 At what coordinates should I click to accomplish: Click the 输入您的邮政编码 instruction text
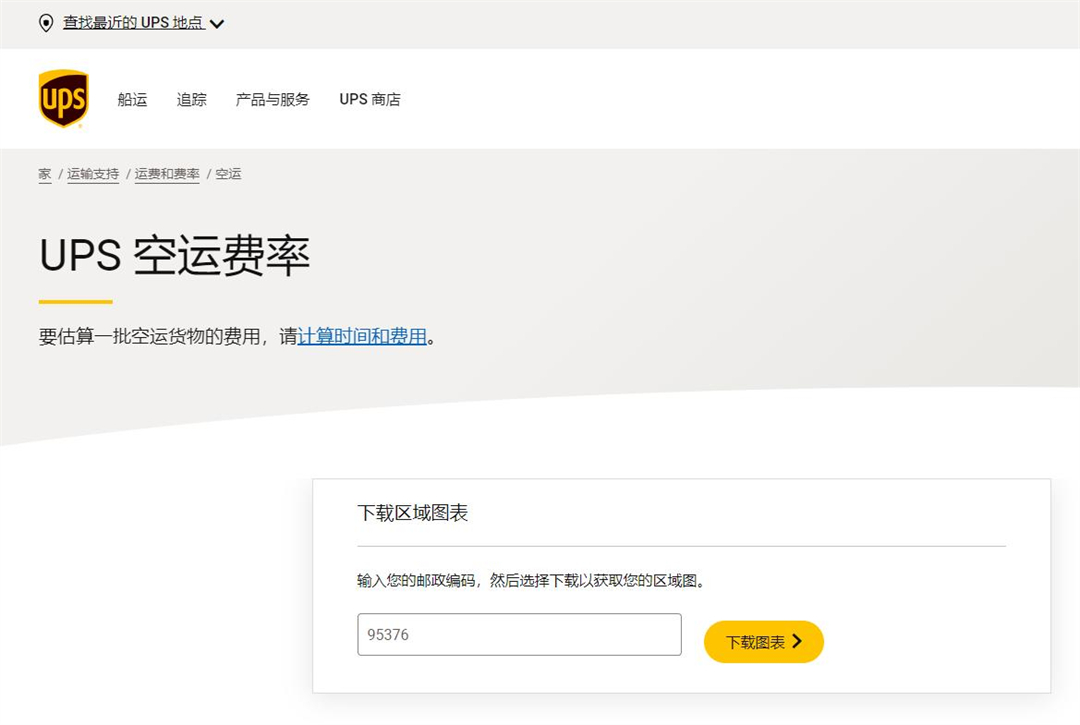click(532, 581)
